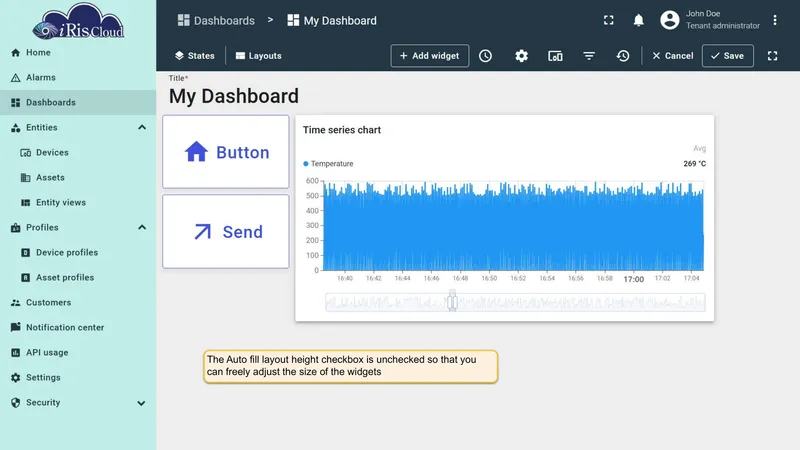Cancel the dashboard editing
This screenshot has height=450, width=800.
point(672,56)
